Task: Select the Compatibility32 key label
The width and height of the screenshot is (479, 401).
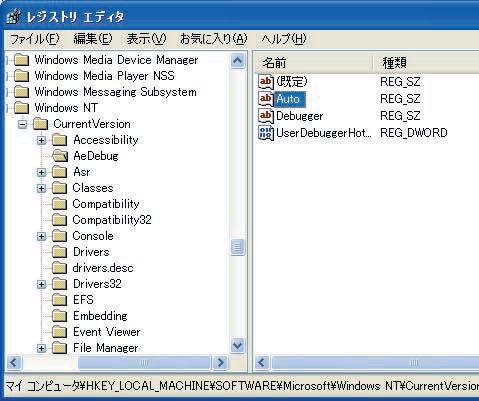Action: (x=112, y=220)
